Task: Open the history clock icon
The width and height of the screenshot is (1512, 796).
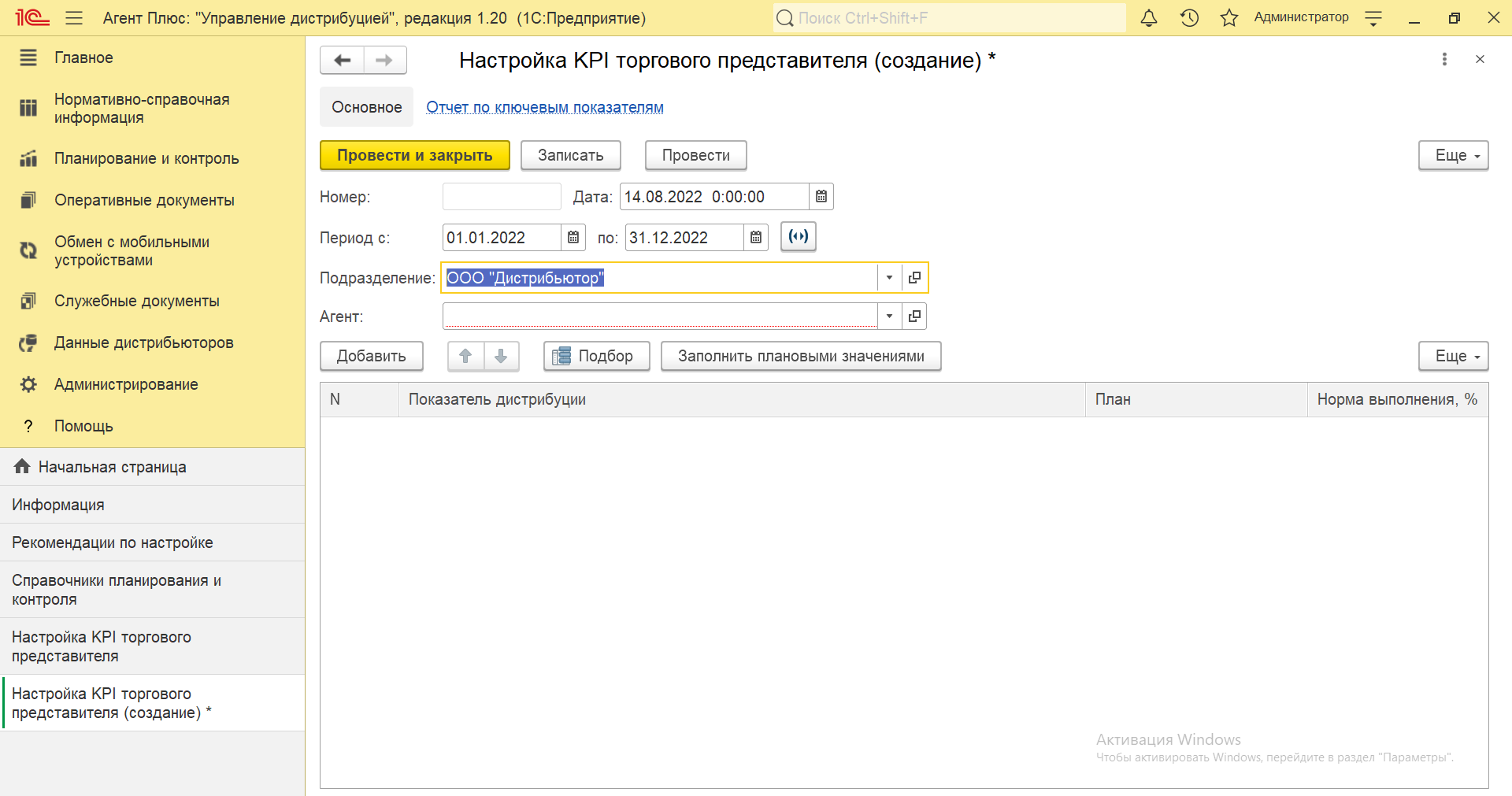Action: point(1189,17)
